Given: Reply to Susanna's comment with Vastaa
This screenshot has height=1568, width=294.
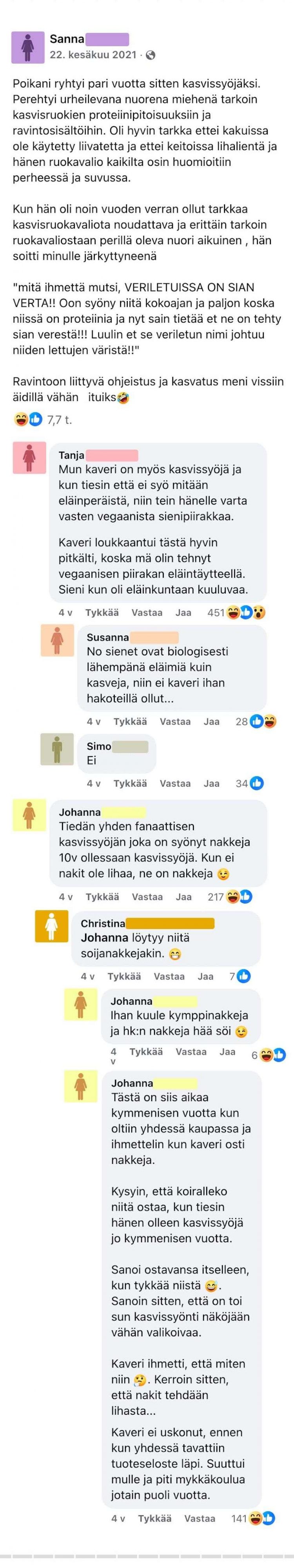Looking at the screenshot, I should (175, 721).
